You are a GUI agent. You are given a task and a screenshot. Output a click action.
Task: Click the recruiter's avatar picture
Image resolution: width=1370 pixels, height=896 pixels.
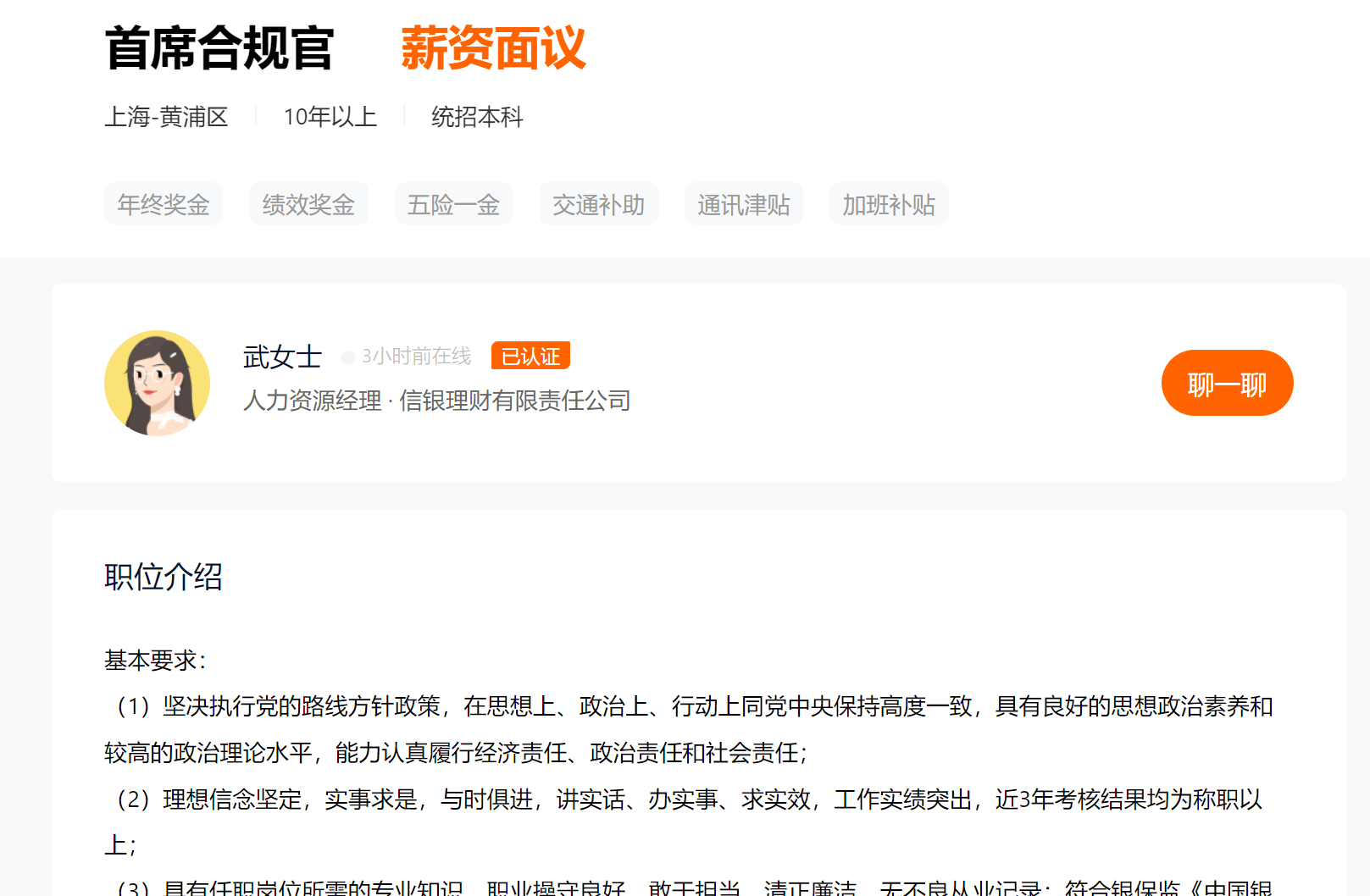[157, 383]
